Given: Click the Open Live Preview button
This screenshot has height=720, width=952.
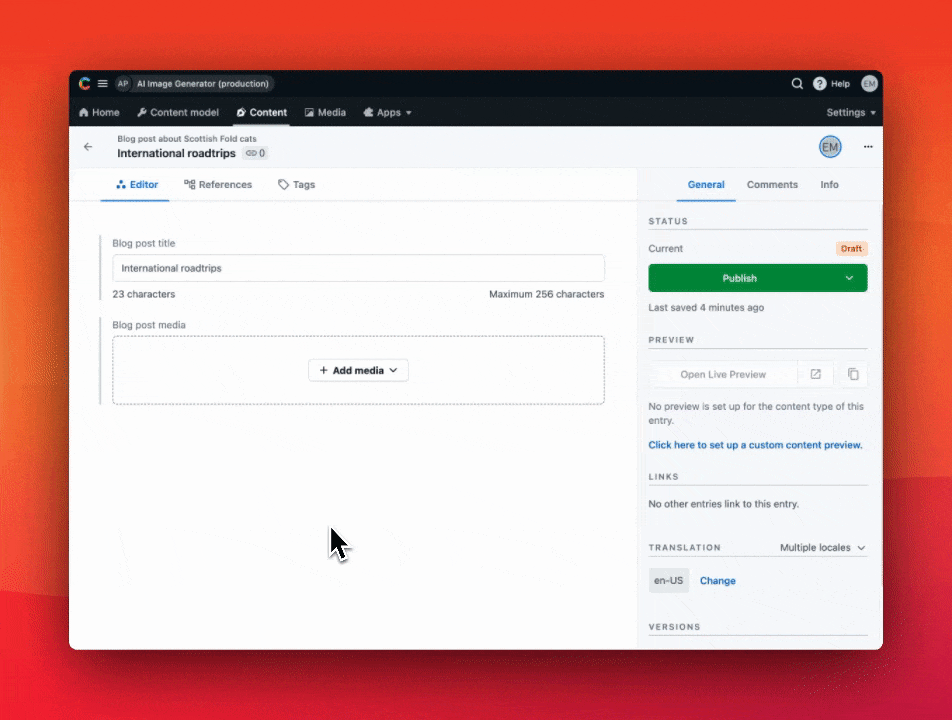Looking at the screenshot, I should [x=722, y=375].
